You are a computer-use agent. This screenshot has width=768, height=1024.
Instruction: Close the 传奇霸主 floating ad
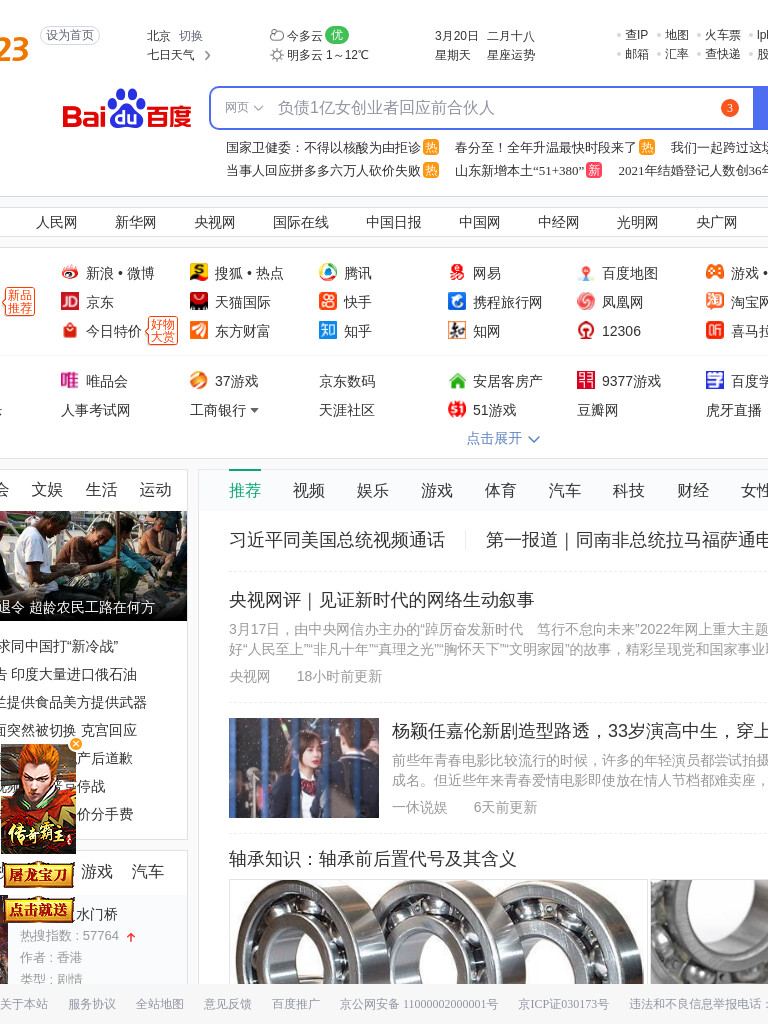tap(76, 744)
